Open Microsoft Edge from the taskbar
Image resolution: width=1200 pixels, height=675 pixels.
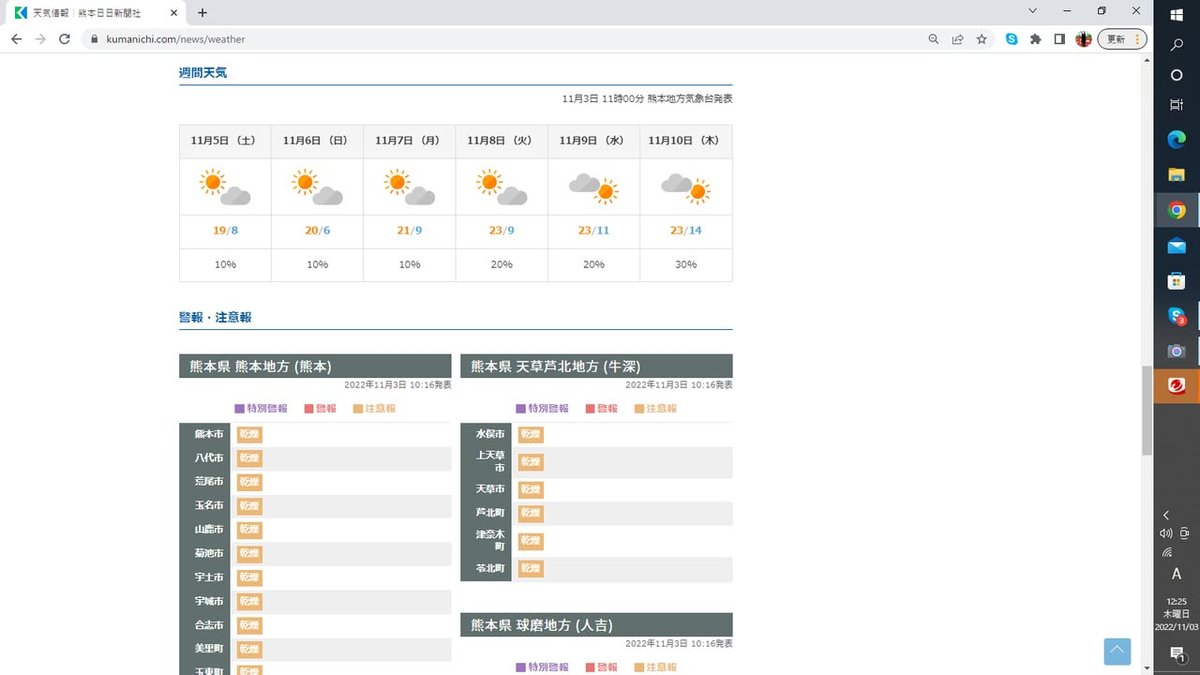tap(1176, 140)
